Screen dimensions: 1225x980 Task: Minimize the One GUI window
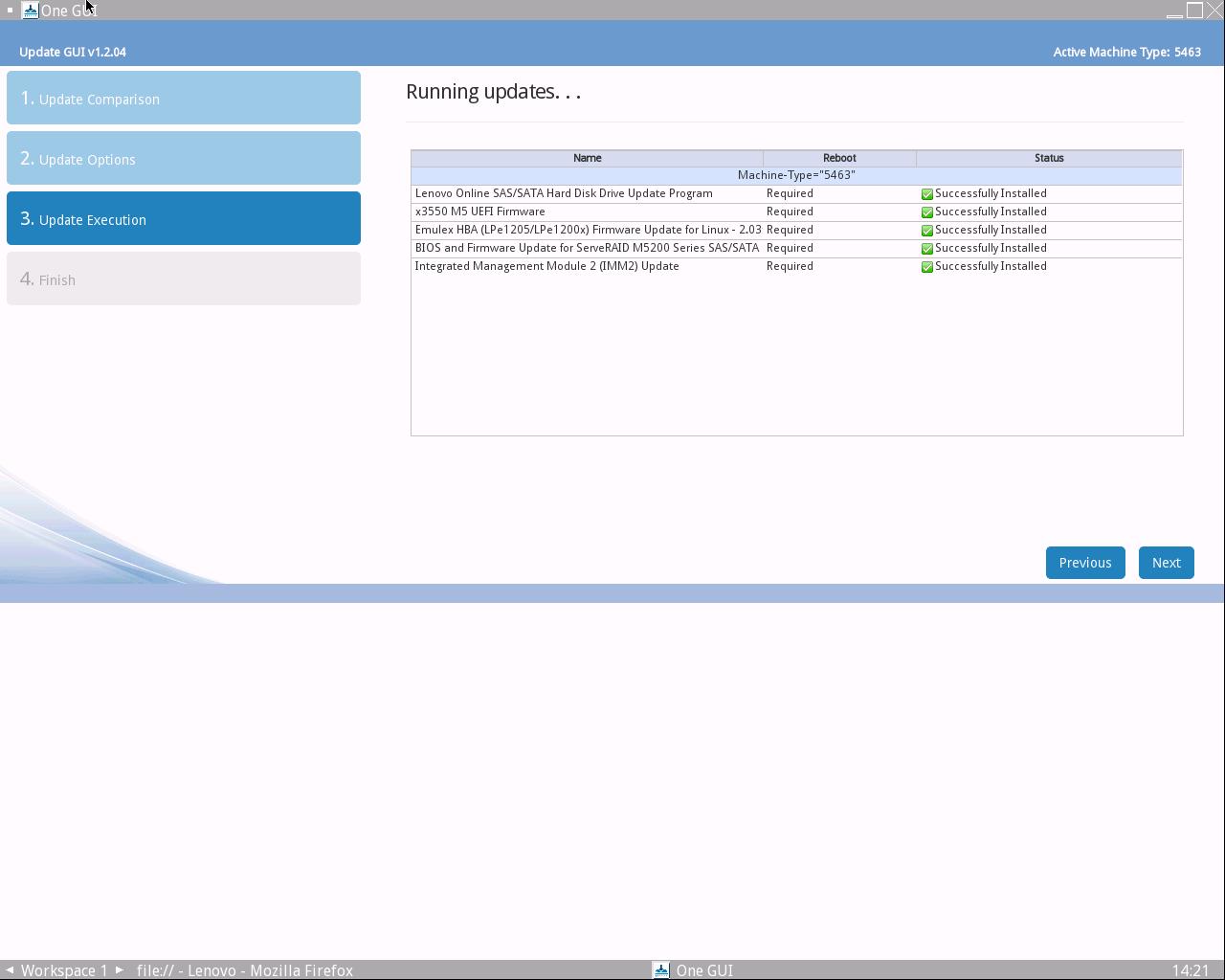pos(1174,11)
